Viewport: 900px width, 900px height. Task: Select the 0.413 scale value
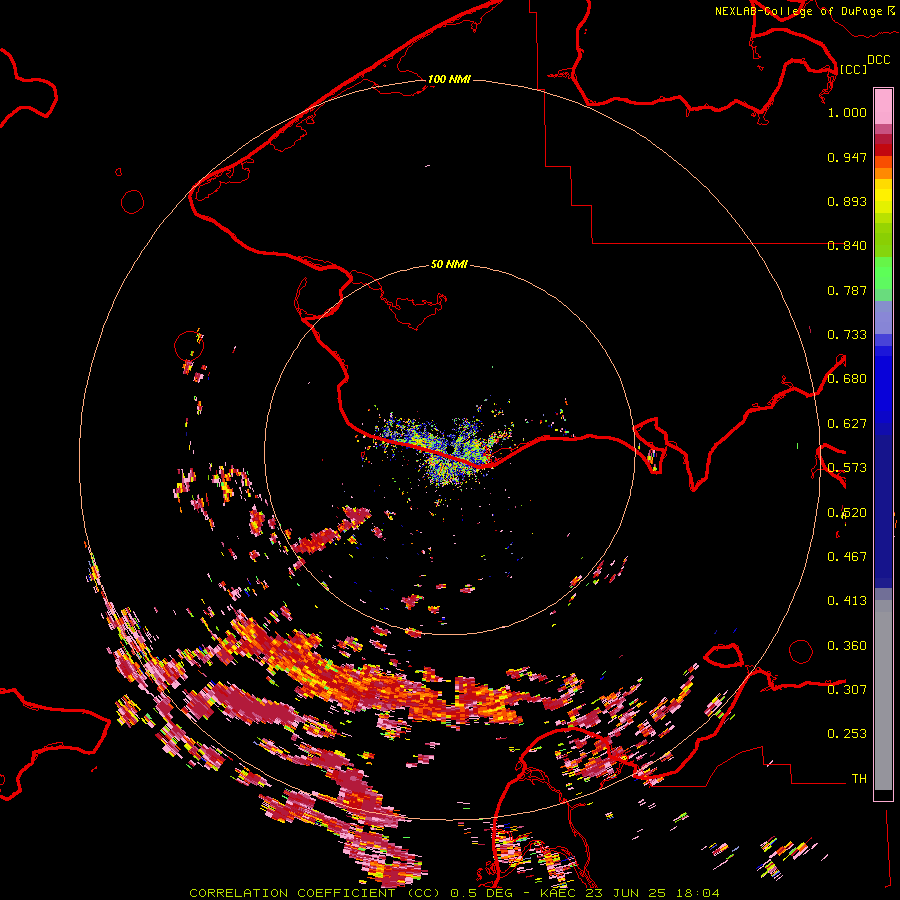coord(847,601)
